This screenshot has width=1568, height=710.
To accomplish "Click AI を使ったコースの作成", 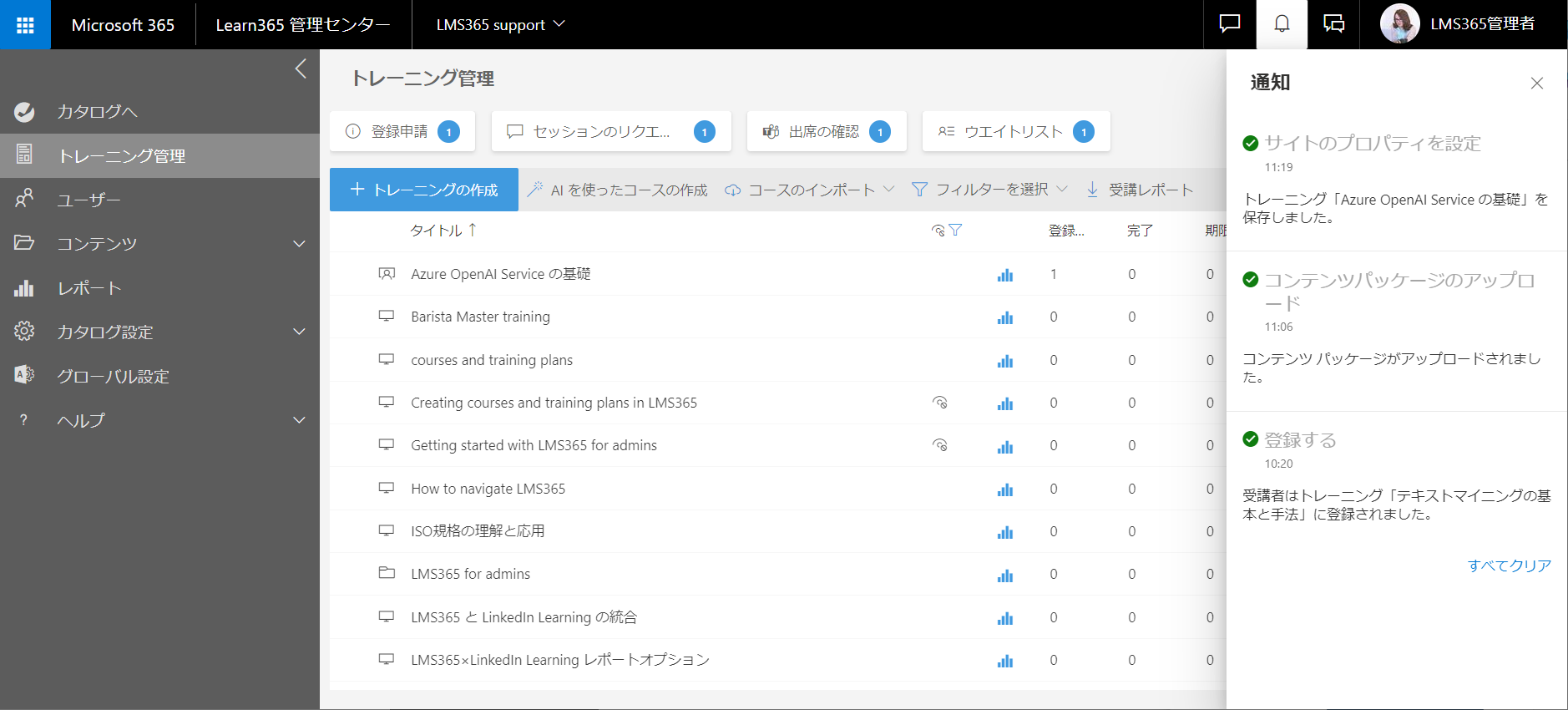I will [617, 190].
